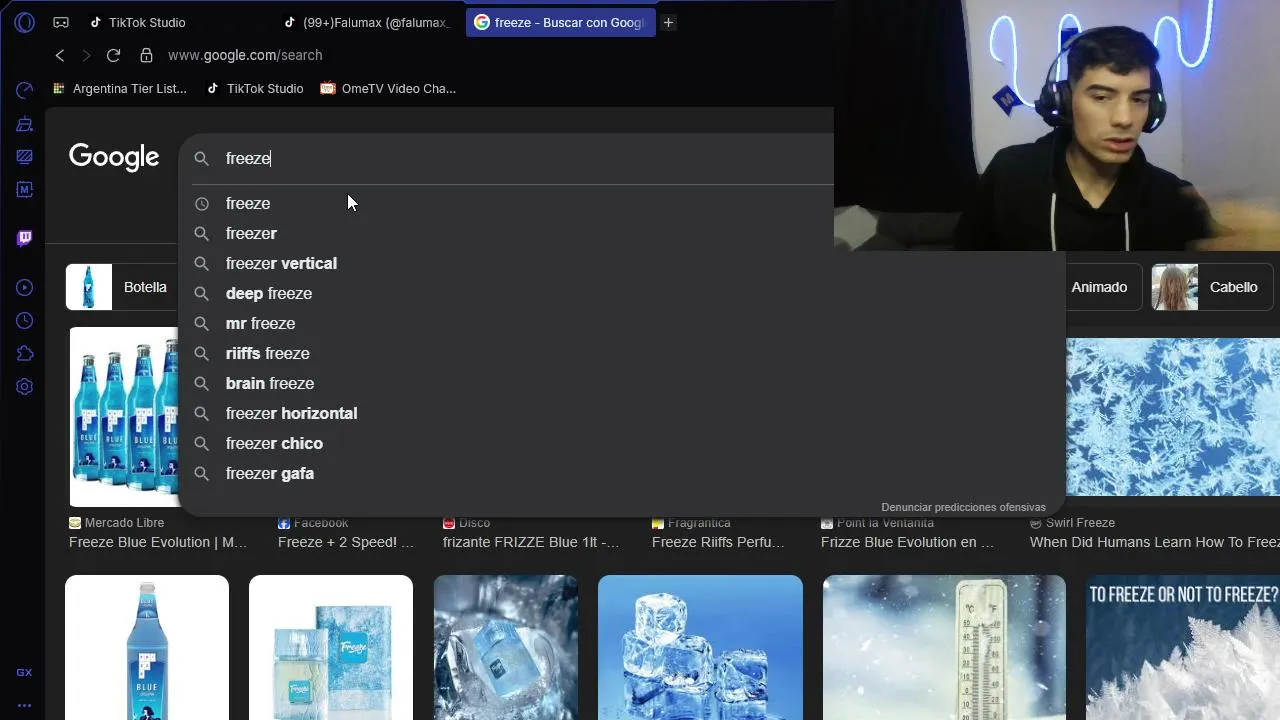
Task: Open GX Cleaner brush icon in sidebar
Action: click(25, 124)
